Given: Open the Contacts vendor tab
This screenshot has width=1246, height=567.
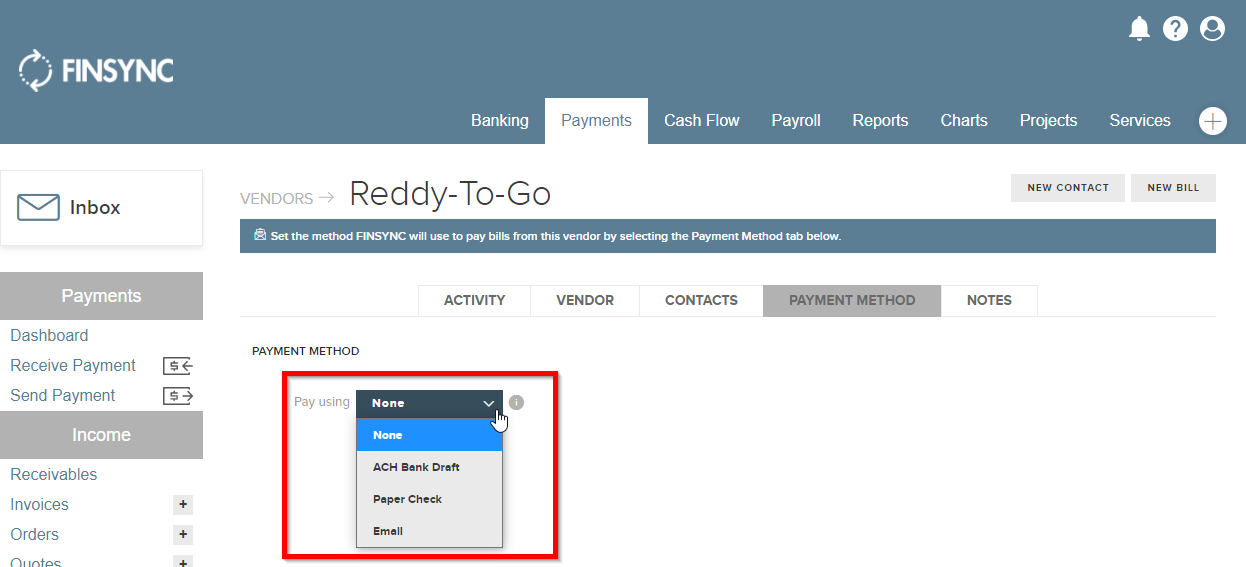Looking at the screenshot, I should click(x=701, y=300).
